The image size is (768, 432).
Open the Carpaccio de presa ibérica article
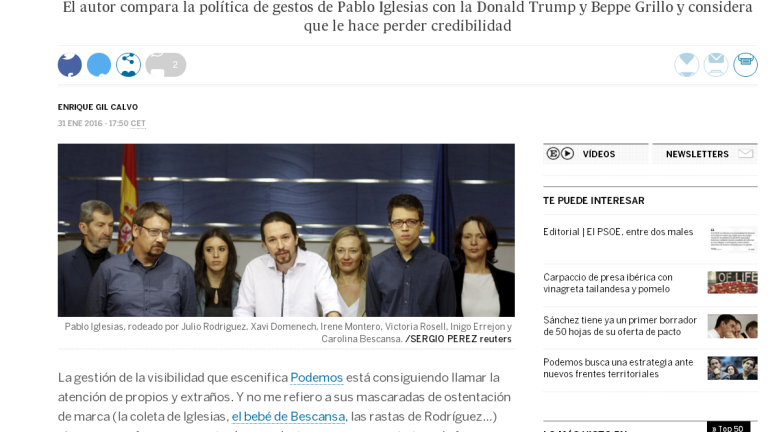(608, 283)
